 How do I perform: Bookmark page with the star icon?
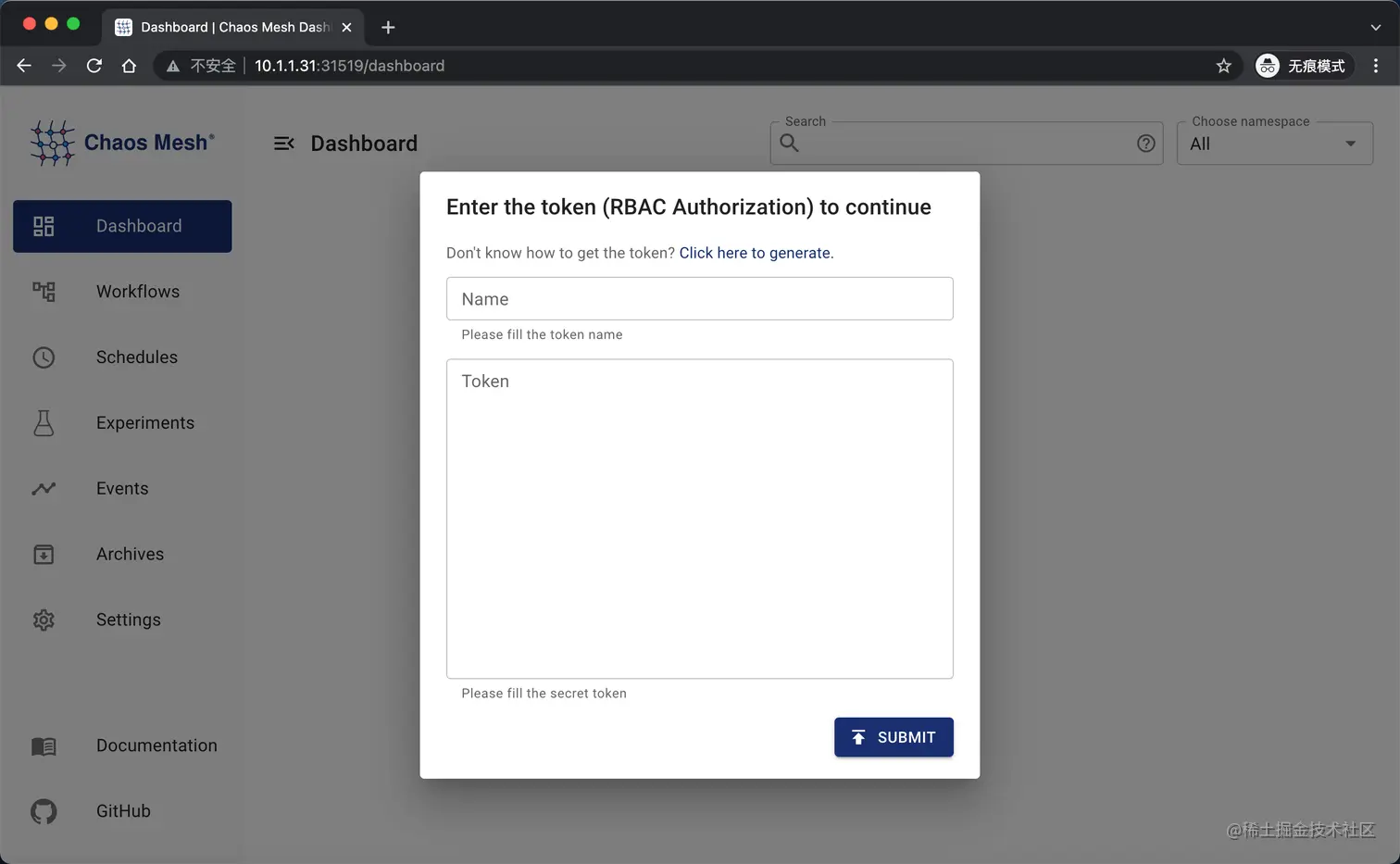1224,66
